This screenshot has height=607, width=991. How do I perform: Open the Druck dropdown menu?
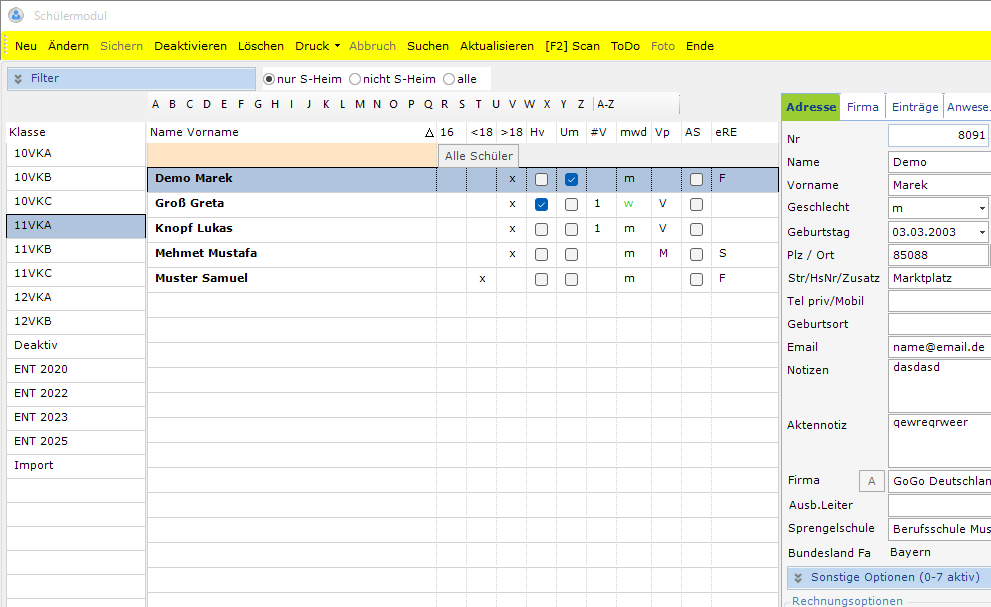coord(318,46)
